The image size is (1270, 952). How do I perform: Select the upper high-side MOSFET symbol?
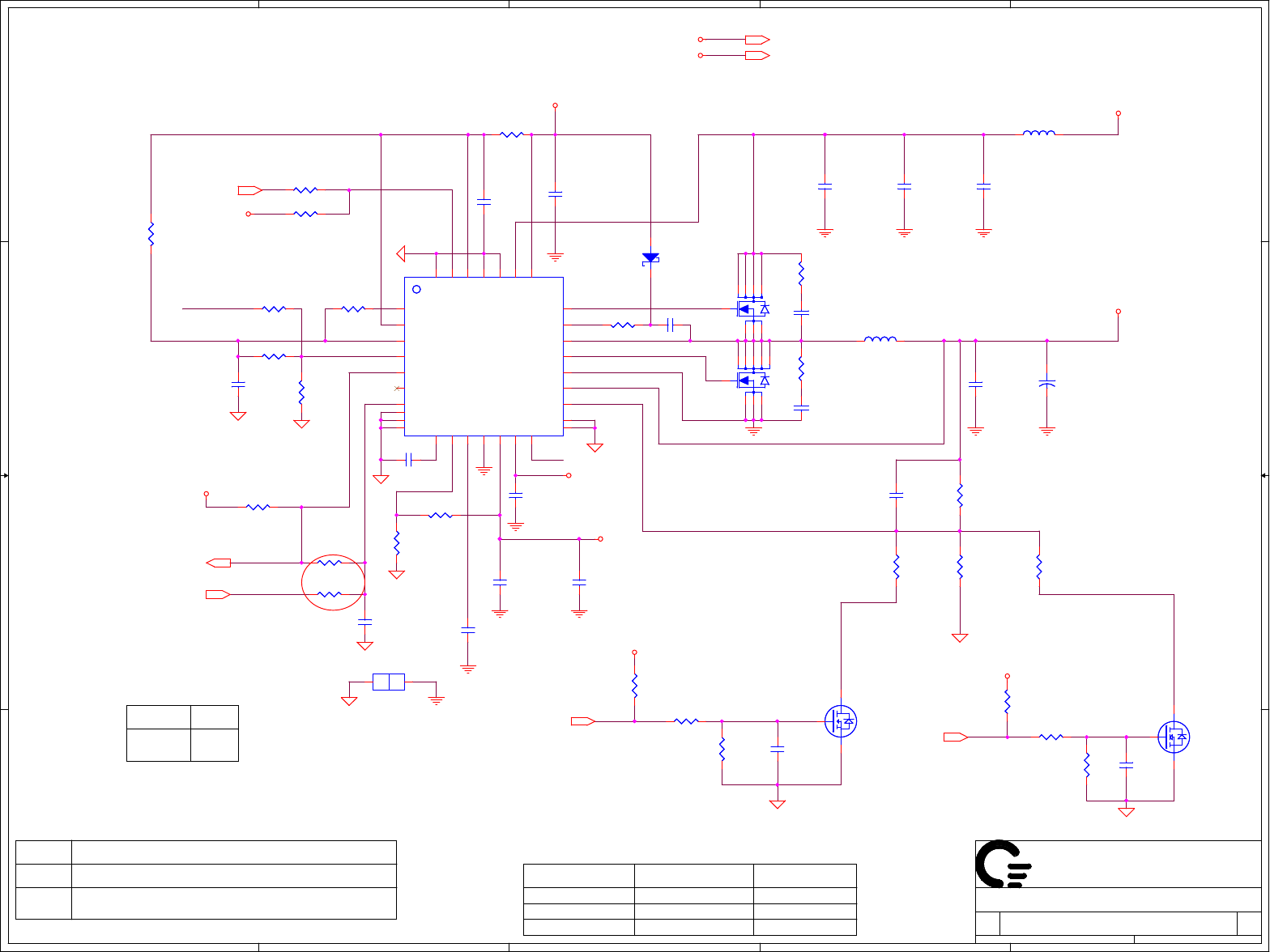(x=752, y=308)
